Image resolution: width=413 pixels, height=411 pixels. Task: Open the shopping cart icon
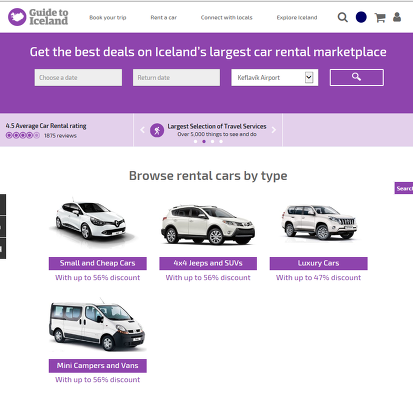coord(380,17)
